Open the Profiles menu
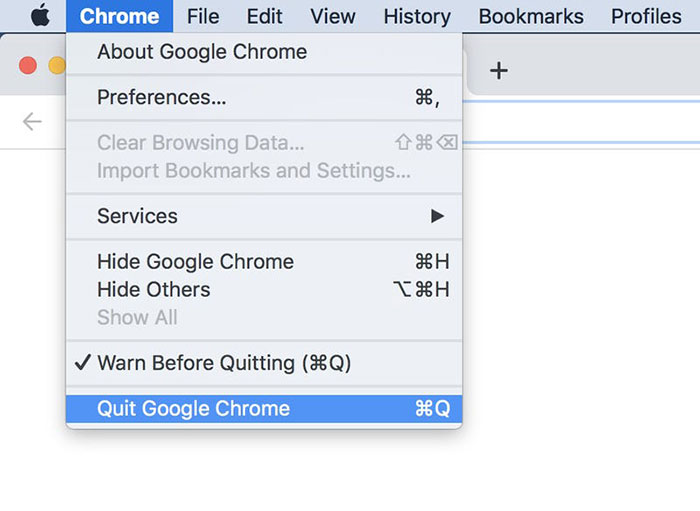The width and height of the screenshot is (700, 511). coord(646,16)
